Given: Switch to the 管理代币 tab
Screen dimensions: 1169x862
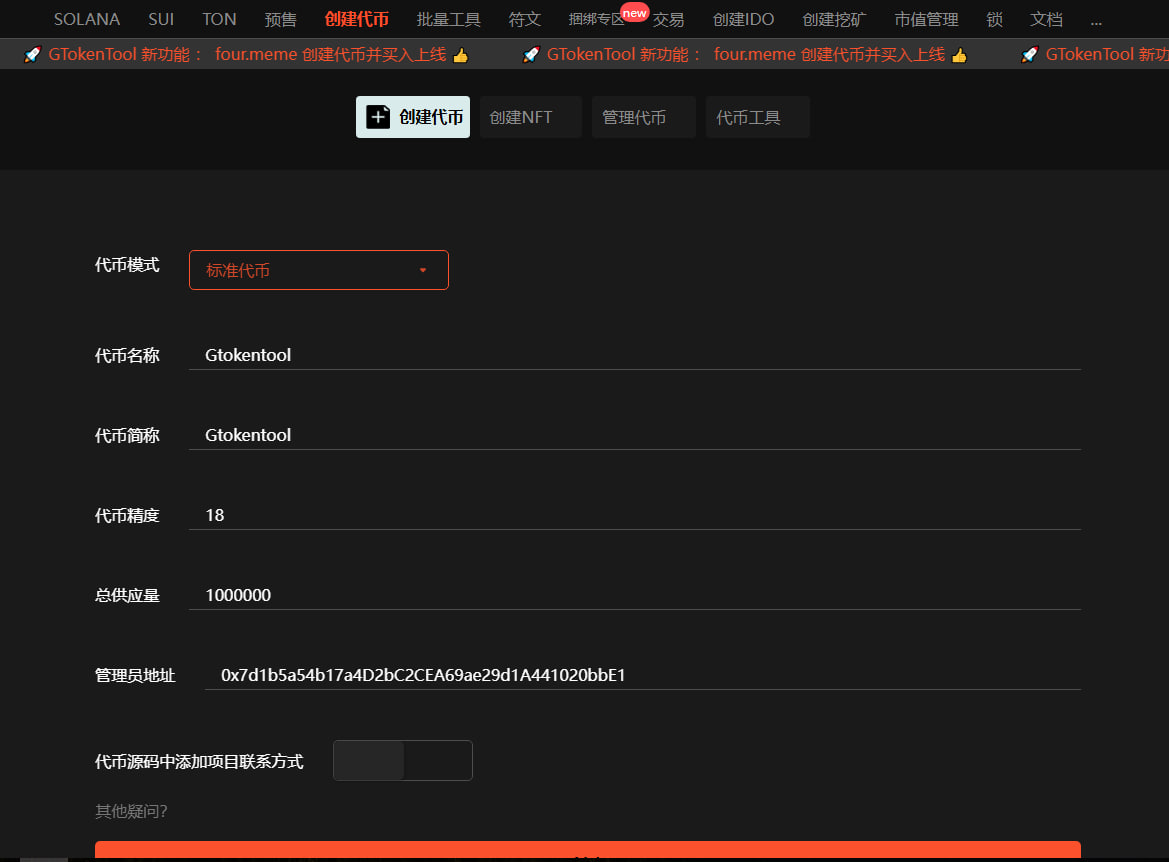Looking at the screenshot, I should click(643, 117).
